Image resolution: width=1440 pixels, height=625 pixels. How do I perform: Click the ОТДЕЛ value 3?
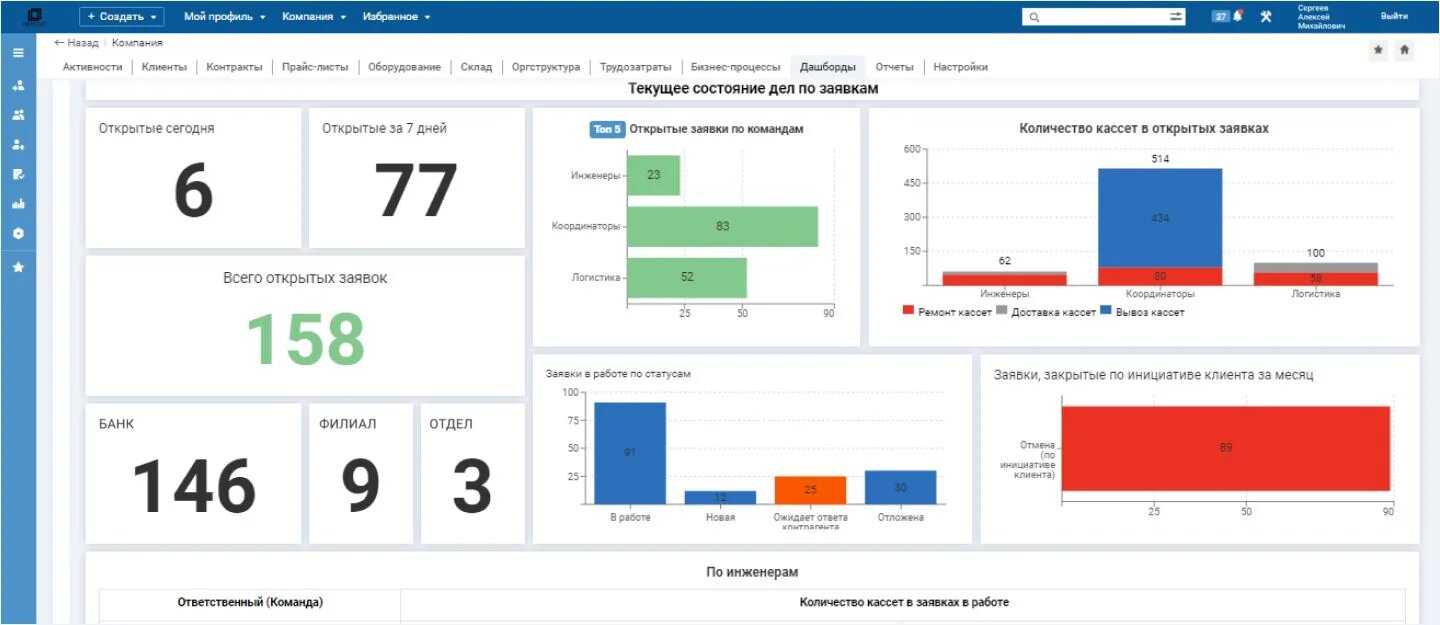tap(471, 487)
